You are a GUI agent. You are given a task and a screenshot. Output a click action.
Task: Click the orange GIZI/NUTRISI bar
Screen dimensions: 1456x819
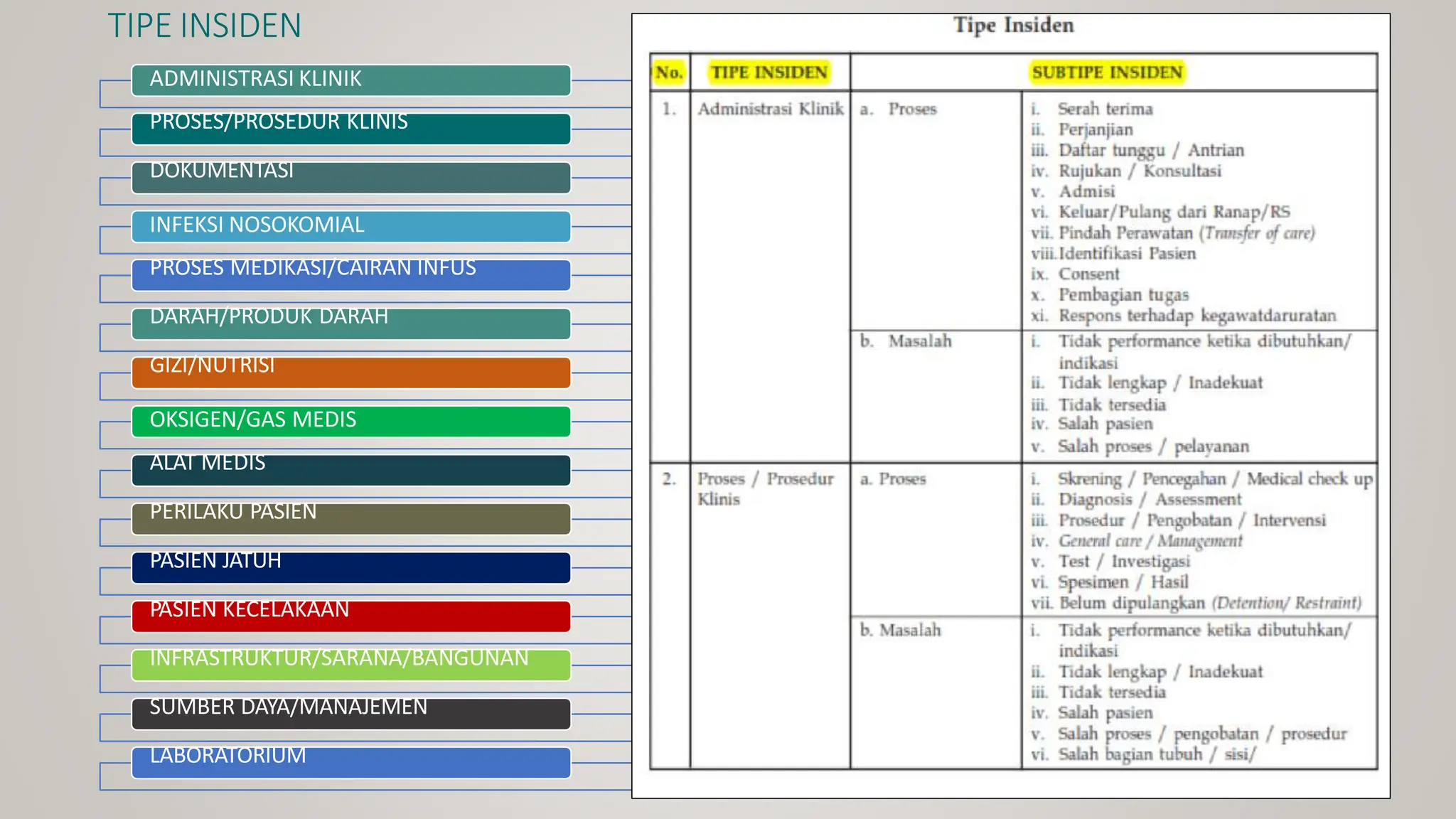(350, 373)
